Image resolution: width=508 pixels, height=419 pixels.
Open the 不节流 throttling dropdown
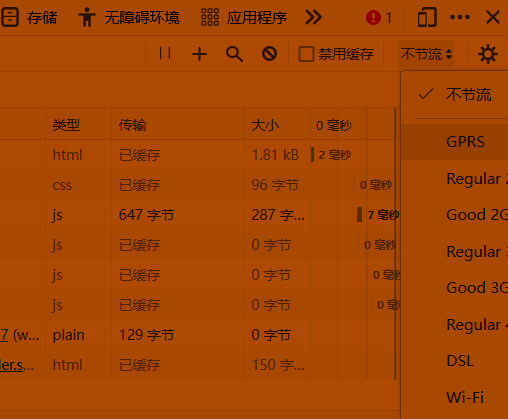[x=426, y=54]
